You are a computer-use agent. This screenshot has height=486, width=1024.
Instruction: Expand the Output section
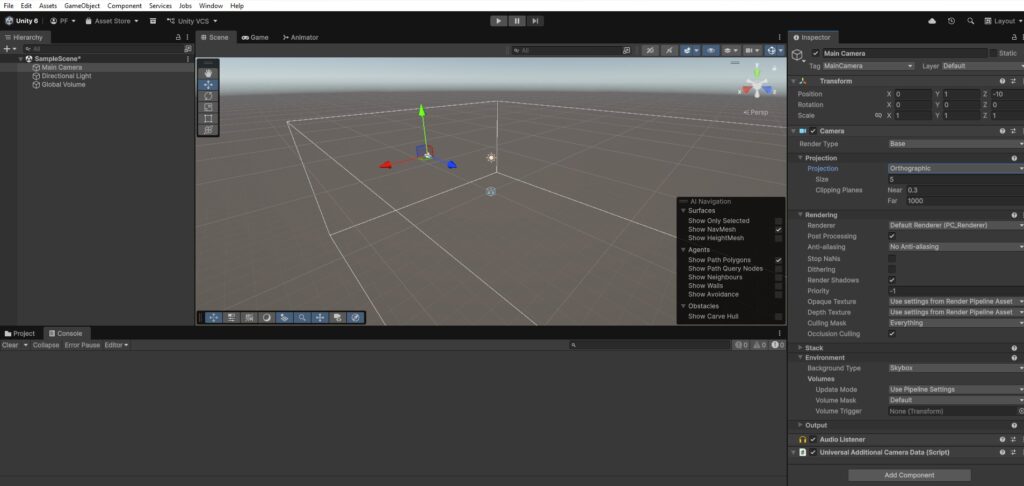(801, 425)
